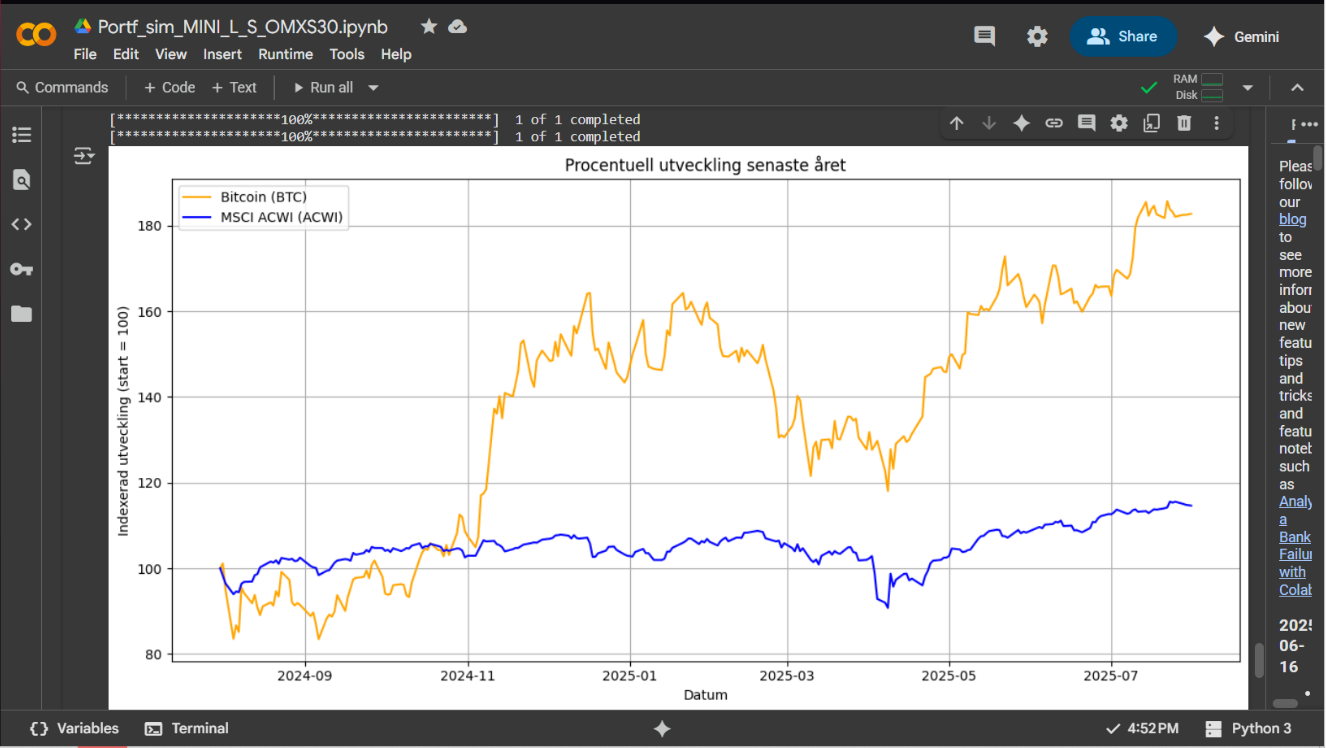Open the Terminal panel

pyautogui.click(x=187, y=728)
